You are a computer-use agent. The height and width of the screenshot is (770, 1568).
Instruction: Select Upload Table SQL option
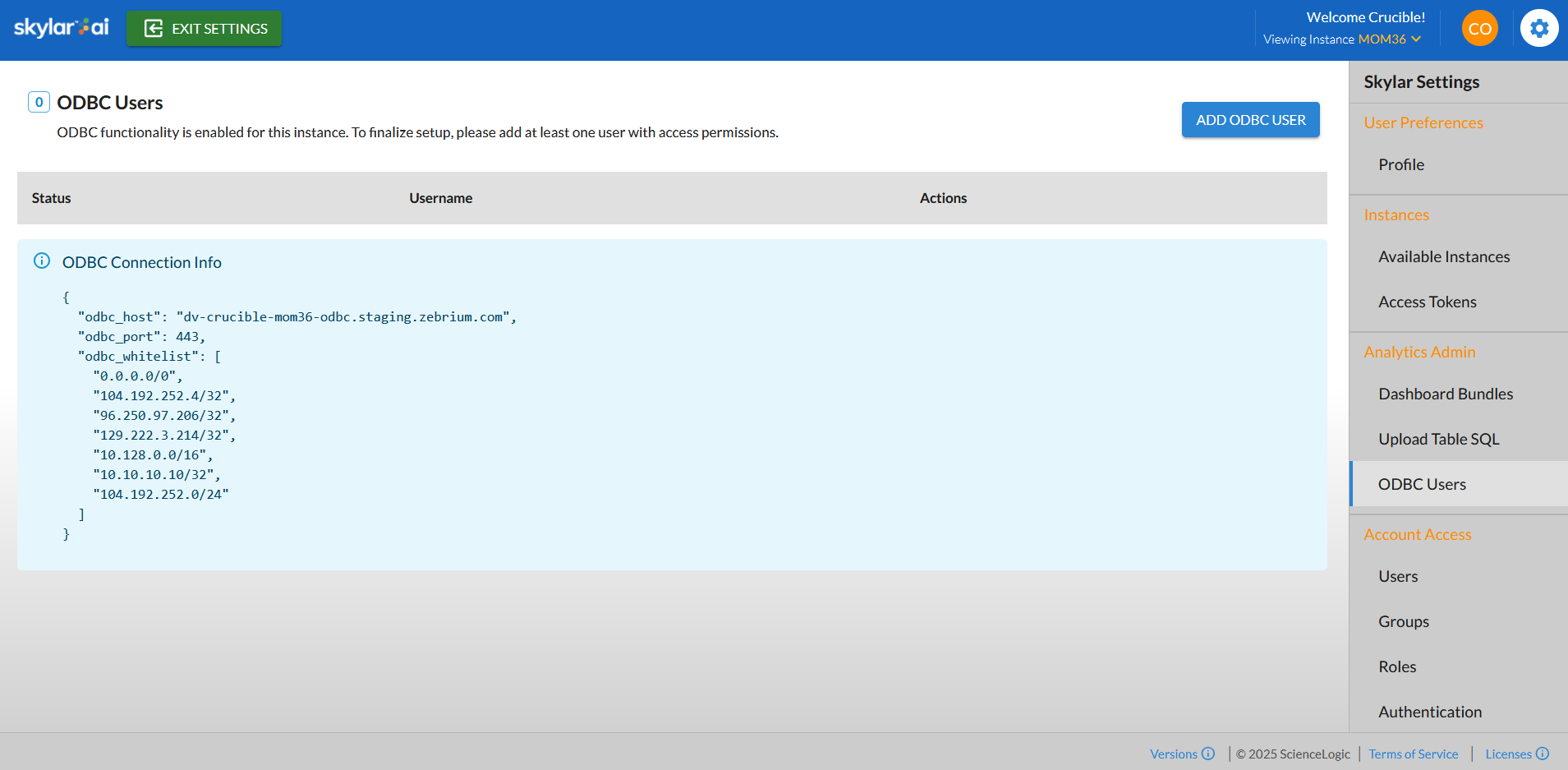click(1439, 439)
